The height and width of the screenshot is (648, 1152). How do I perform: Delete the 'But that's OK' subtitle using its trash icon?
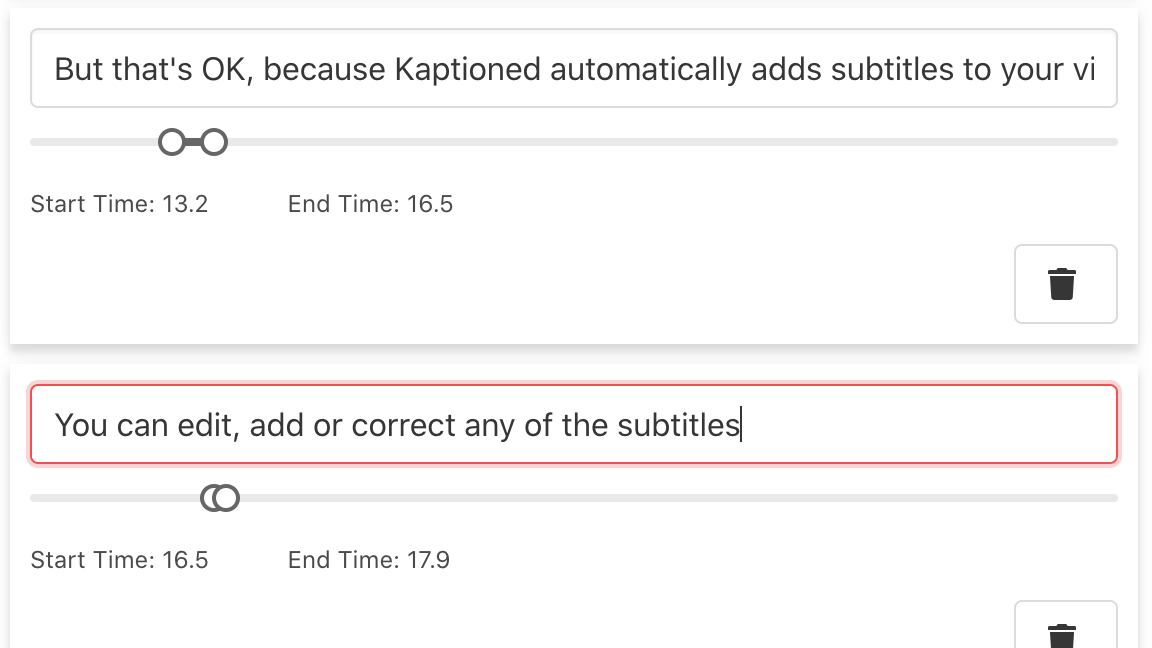(x=1065, y=284)
